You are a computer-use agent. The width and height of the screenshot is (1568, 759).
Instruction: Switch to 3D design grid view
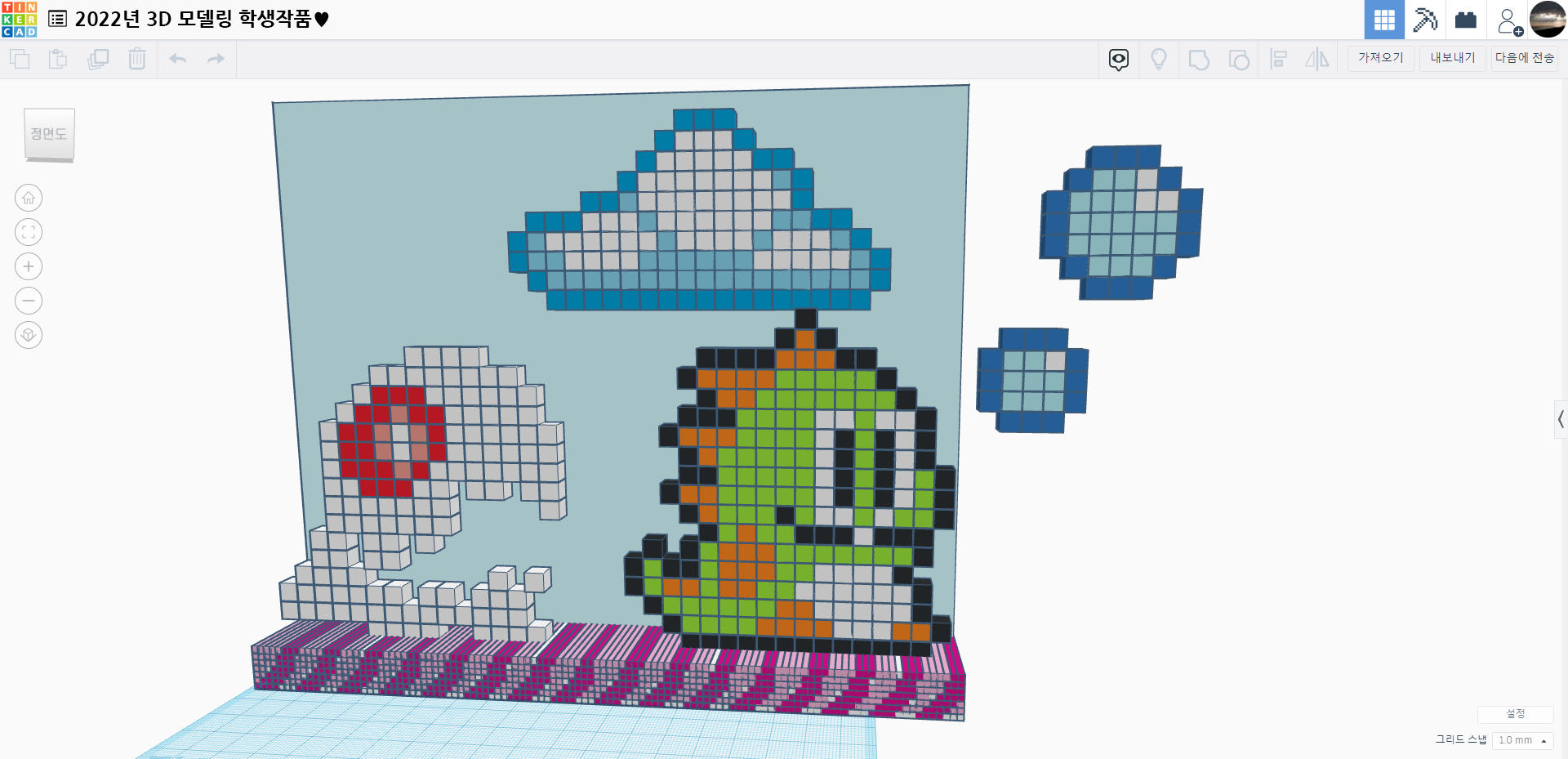pos(1384,20)
